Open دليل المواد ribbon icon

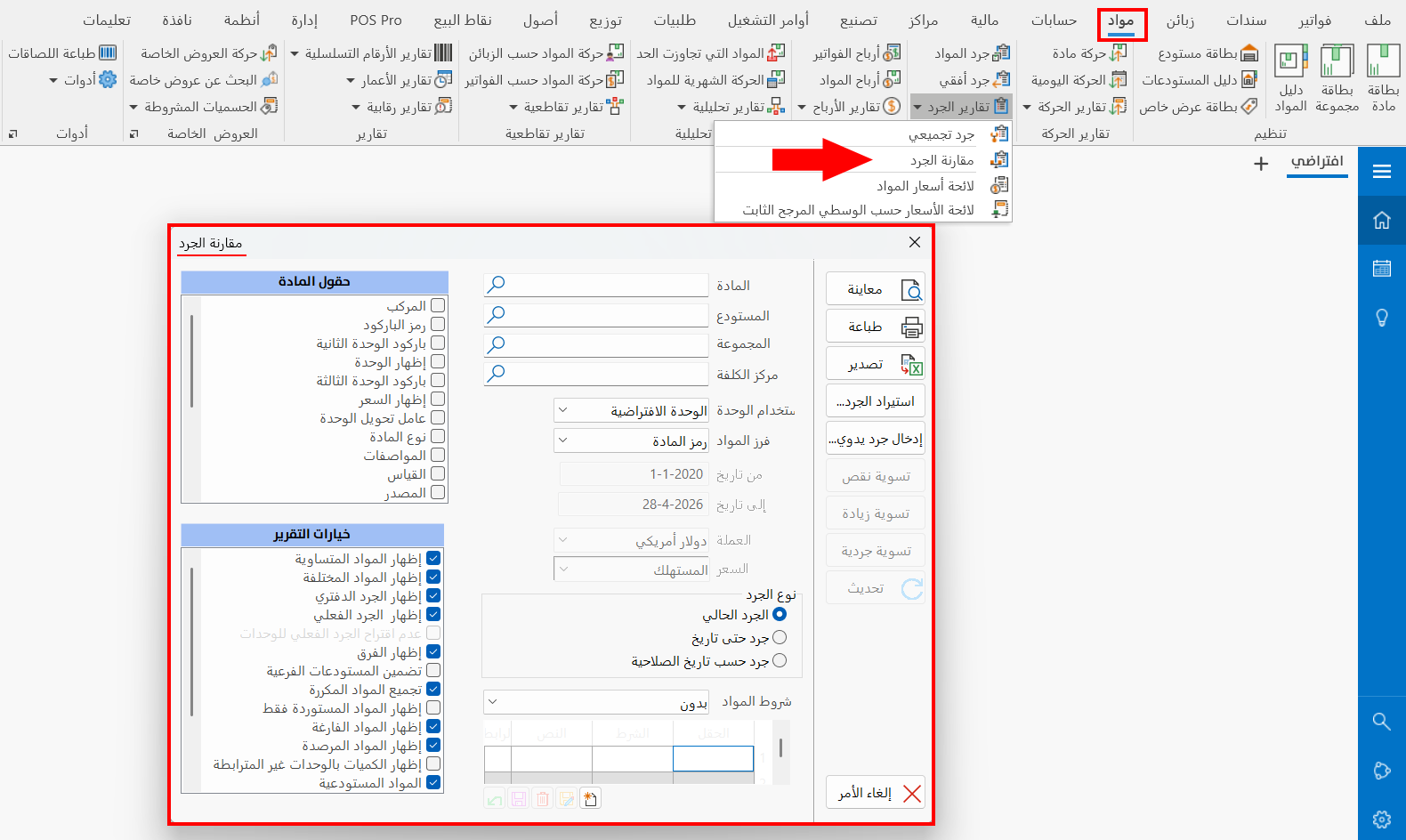click(1290, 78)
